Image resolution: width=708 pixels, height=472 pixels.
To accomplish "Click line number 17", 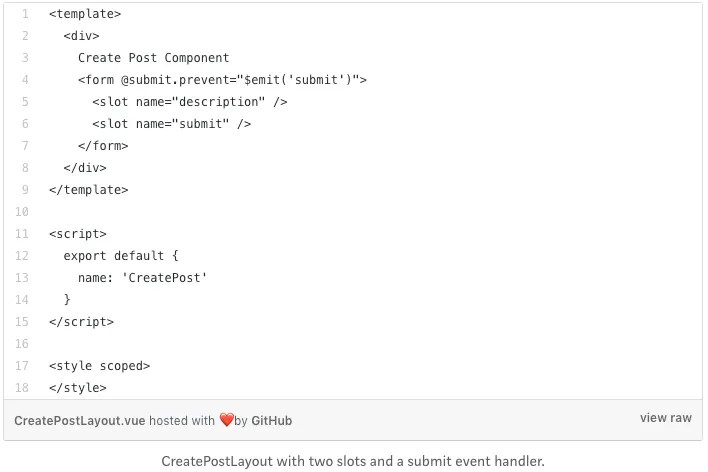I will [x=22, y=366].
